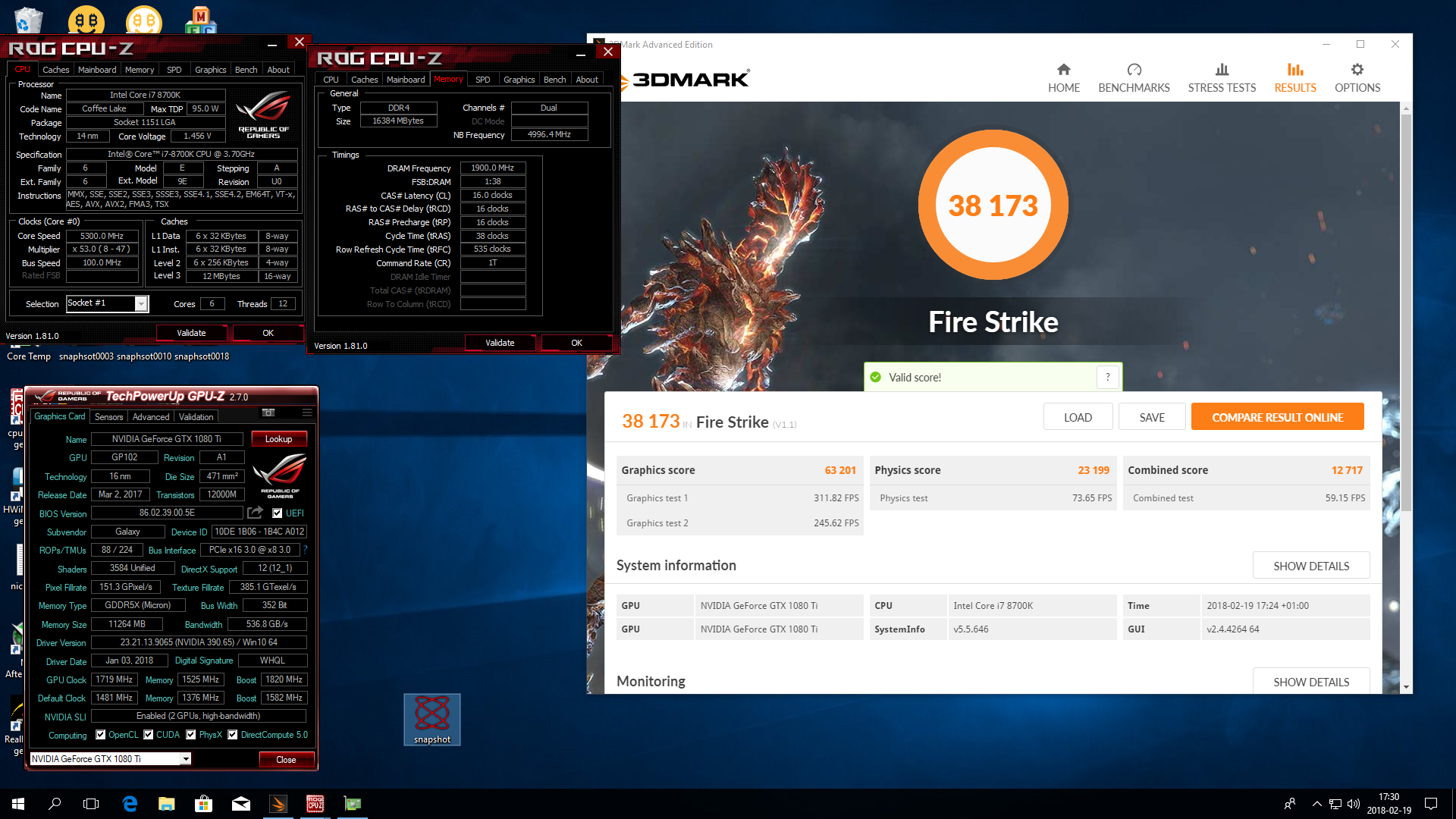Open the snapshot desktop icon
The width and height of the screenshot is (1456, 819).
(x=431, y=720)
